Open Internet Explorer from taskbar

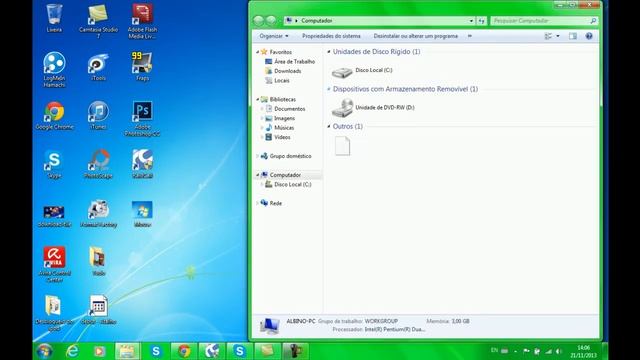pyautogui.click(x=72, y=351)
